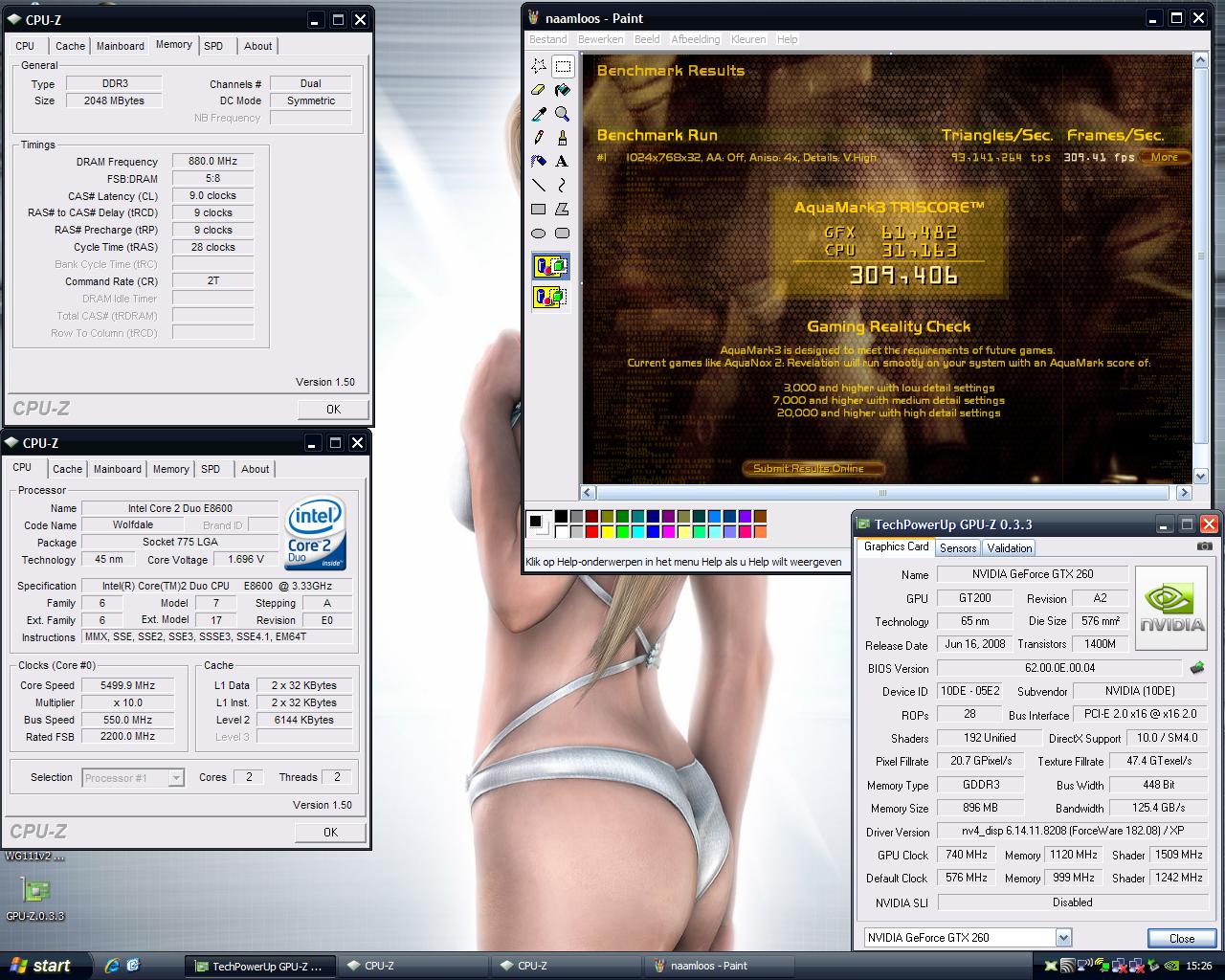Image resolution: width=1225 pixels, height=980 pixels.
Task: Open the GPU selection dropdown in GPU-Z
Action: coord(1063,938)
